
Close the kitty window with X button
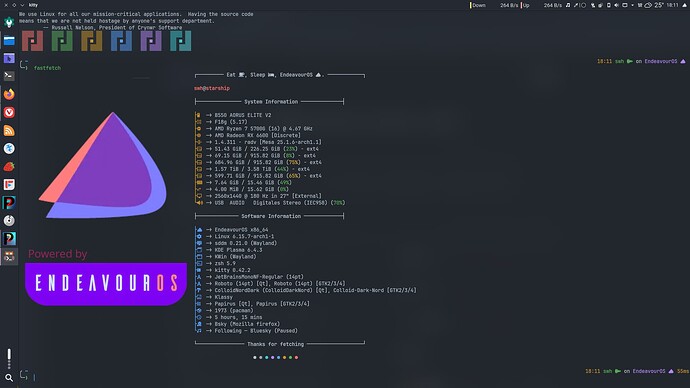click(6, 5)
